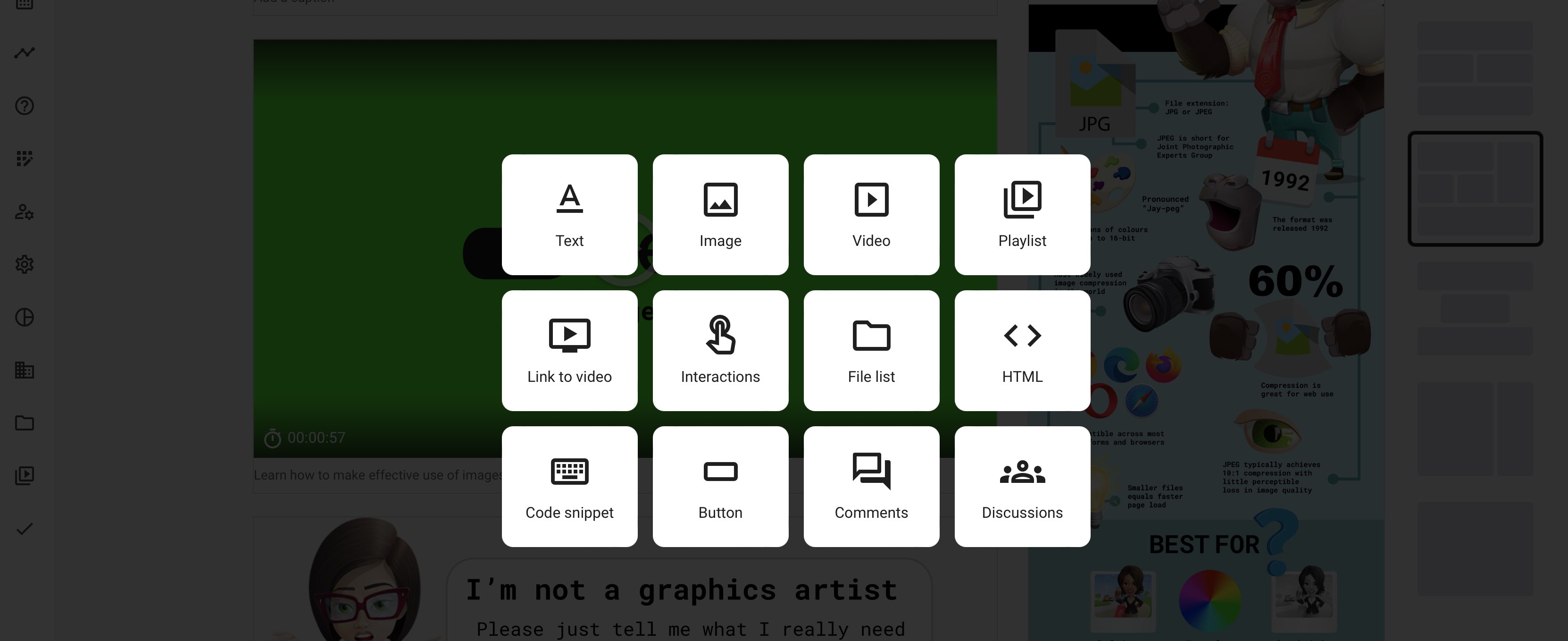Select the Link to video tile
The image size is (1568, 641).
569,350
